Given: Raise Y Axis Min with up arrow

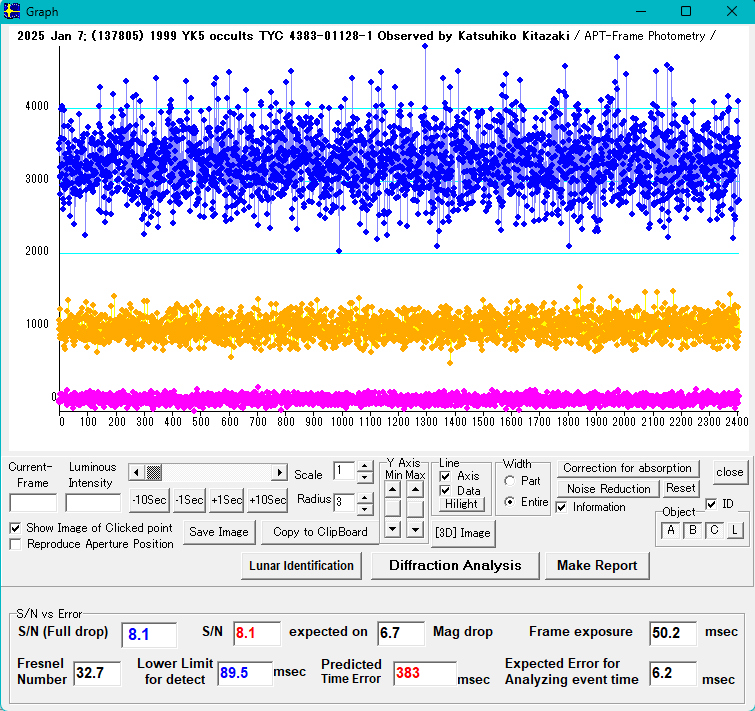Looking at the screenshot, I should 393,489.
